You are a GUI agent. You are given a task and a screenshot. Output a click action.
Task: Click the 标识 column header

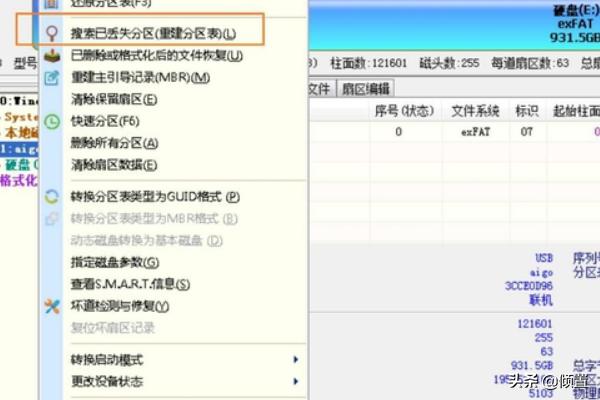coord(527,111)
